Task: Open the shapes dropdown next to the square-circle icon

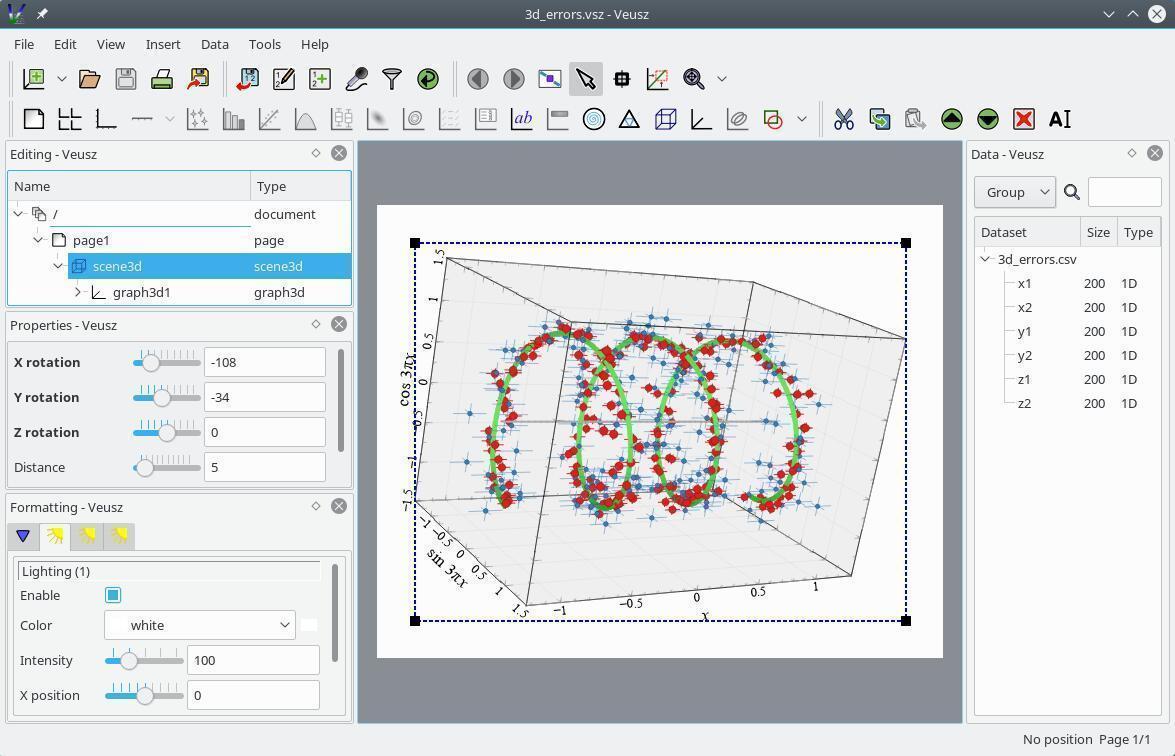Action: click(x=802, y=119)
